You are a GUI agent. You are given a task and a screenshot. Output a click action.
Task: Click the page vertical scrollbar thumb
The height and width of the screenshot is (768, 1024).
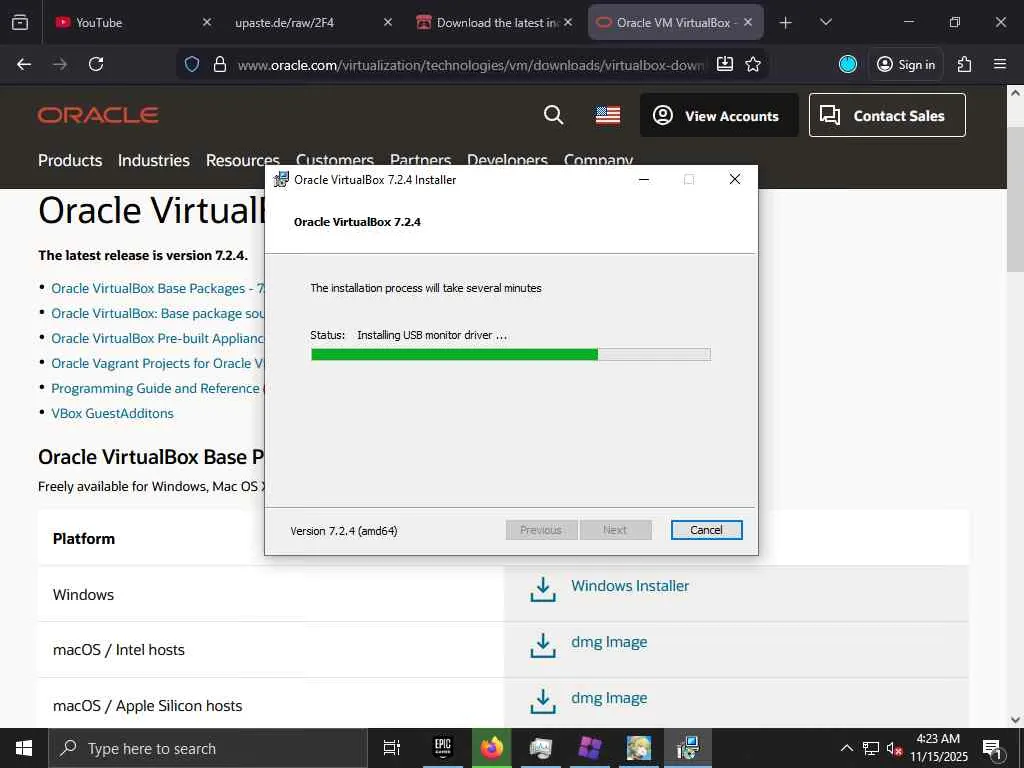click(x=1015, y=199)
